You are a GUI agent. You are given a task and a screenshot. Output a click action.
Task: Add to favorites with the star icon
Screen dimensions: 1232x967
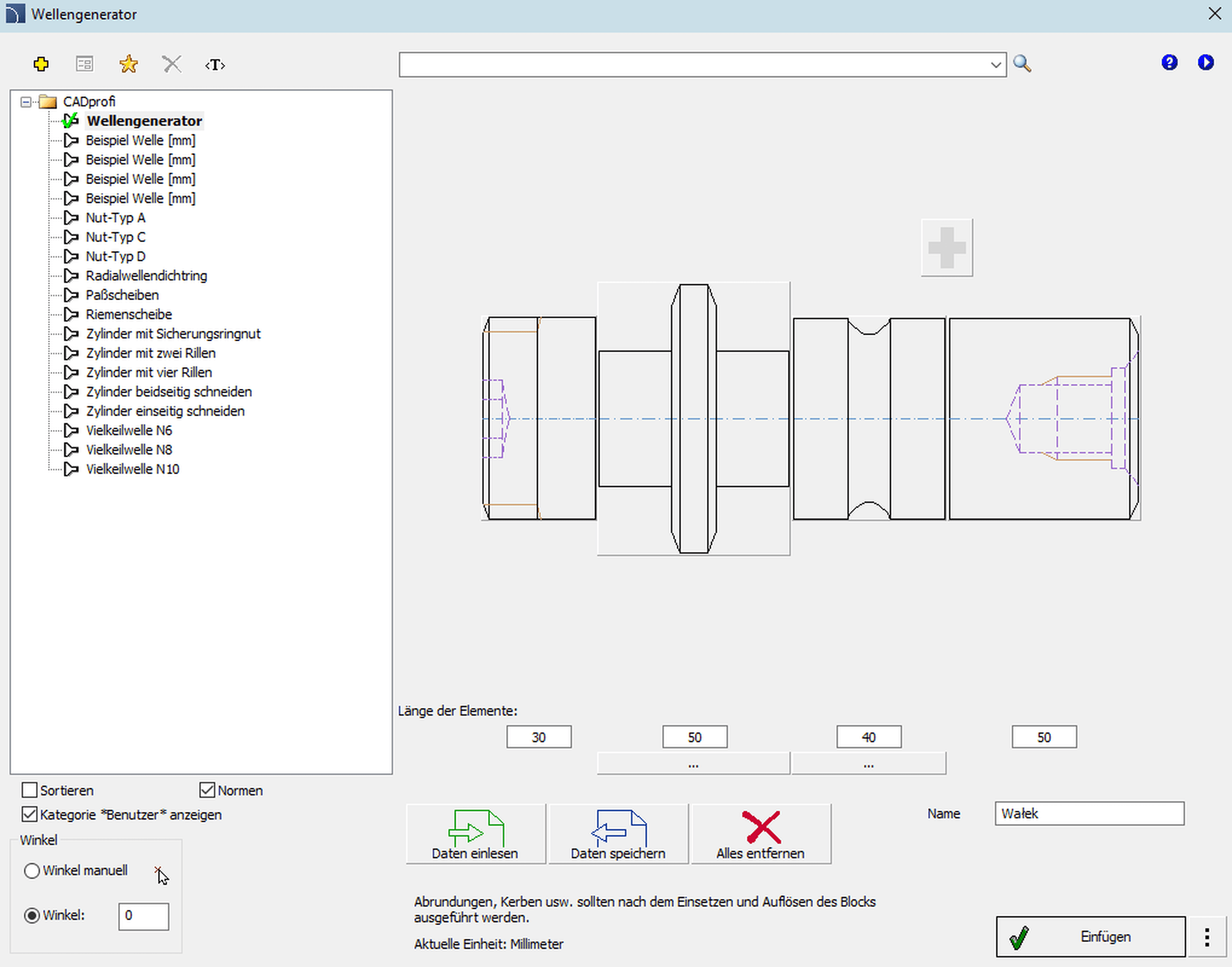coord(129,64)
